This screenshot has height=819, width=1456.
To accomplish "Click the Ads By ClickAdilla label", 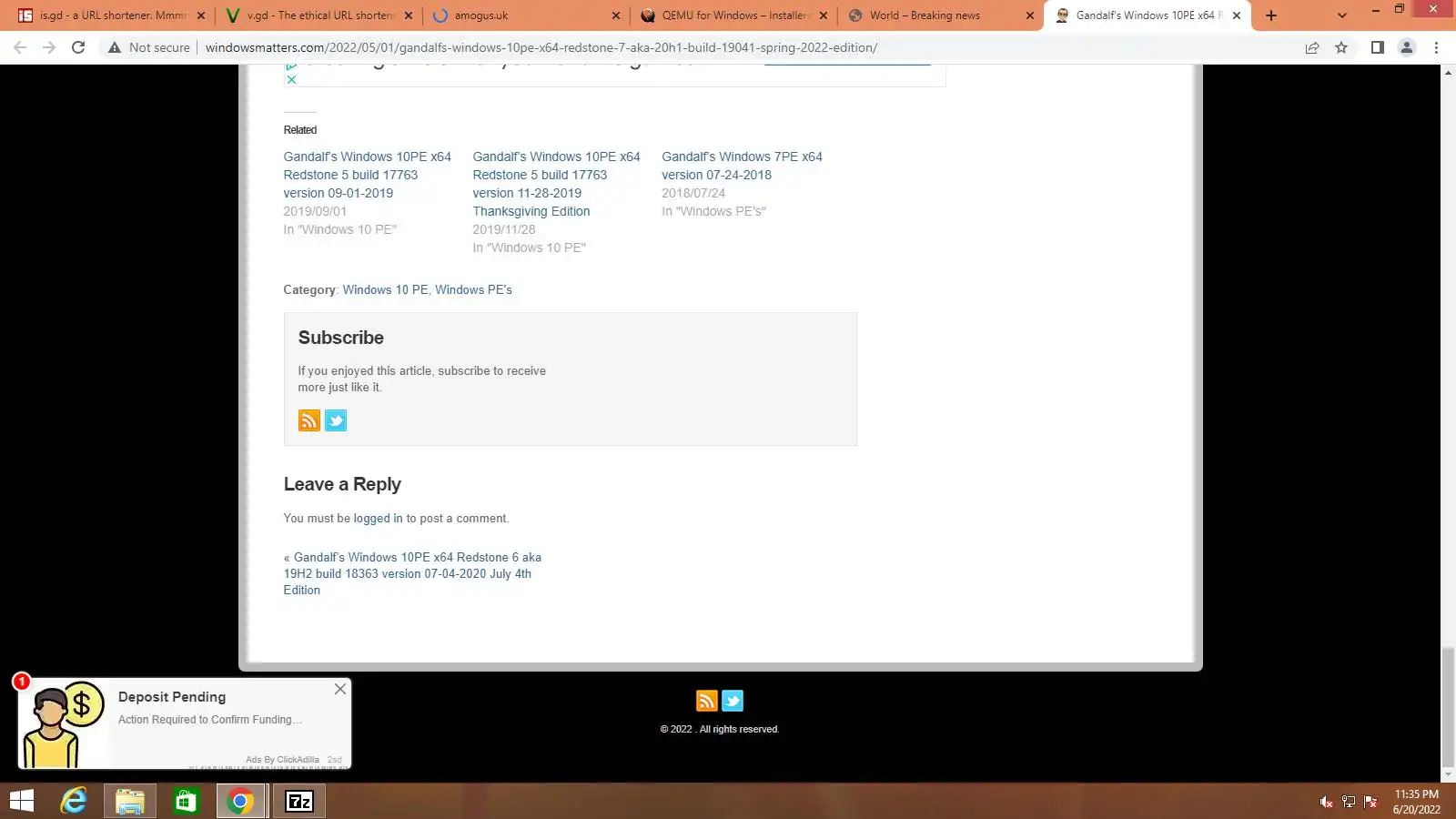I will [x=282, y=760].
